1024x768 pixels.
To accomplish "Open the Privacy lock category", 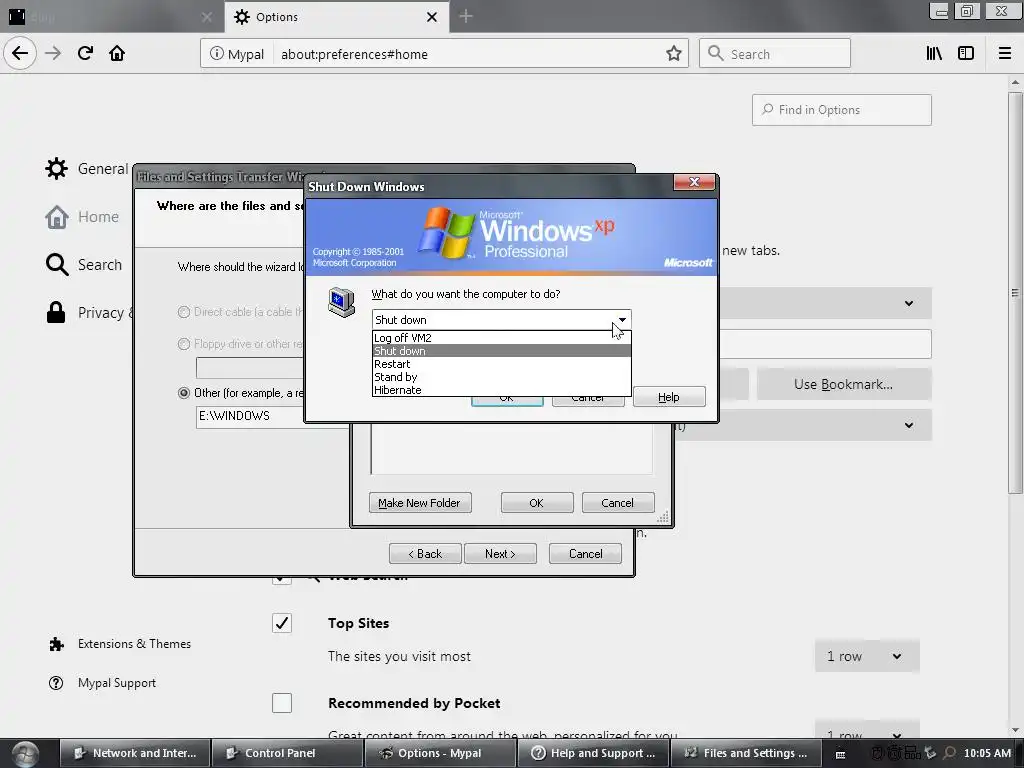I will point(88,313).
